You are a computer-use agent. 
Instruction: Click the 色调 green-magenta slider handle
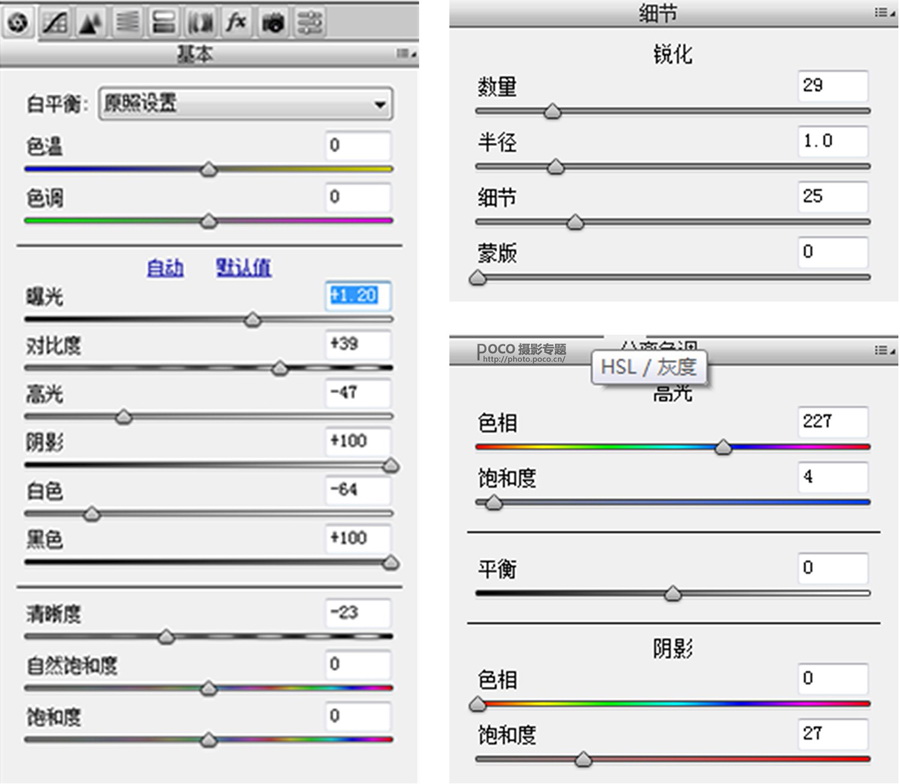click(209, 221)
